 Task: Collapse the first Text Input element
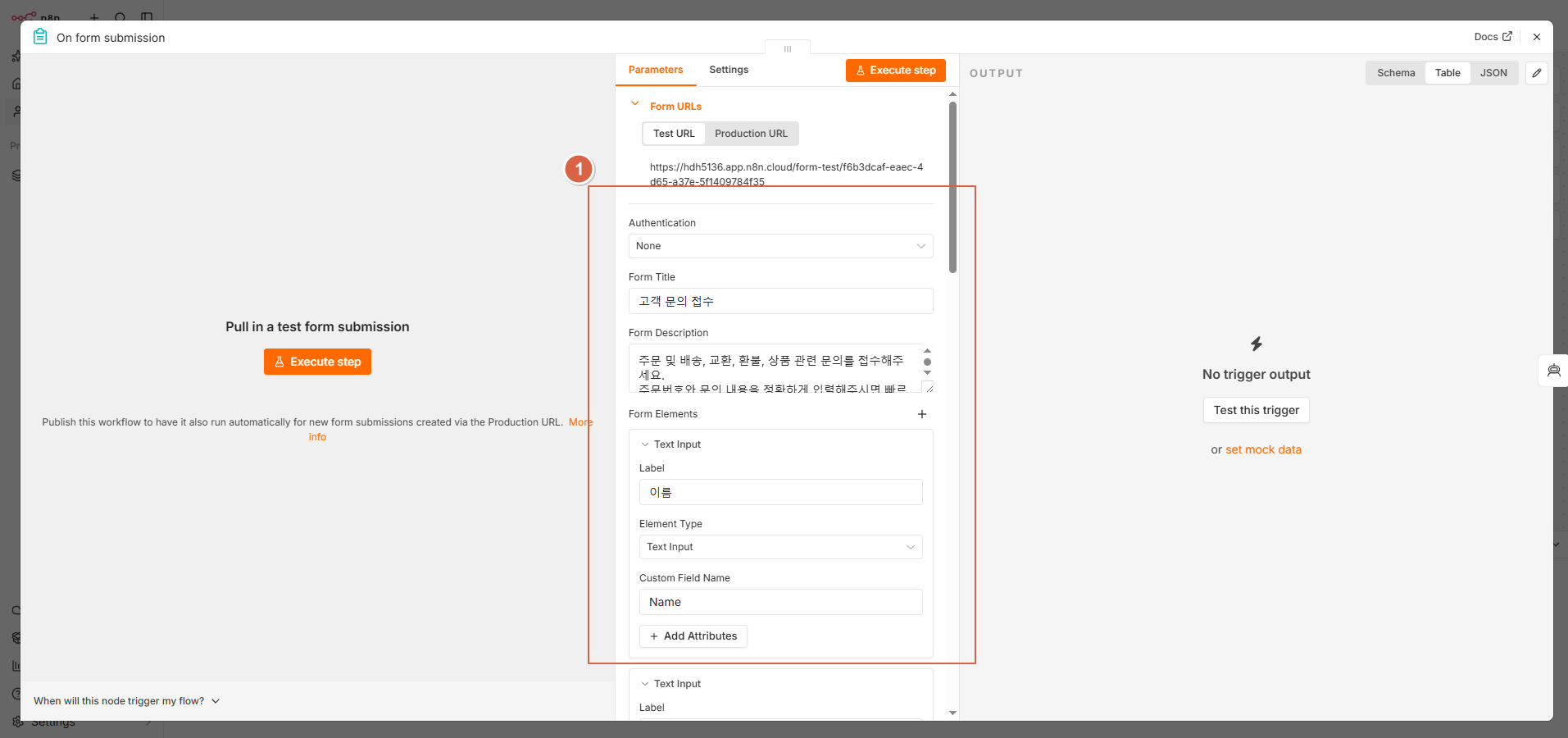click(645, 444)
